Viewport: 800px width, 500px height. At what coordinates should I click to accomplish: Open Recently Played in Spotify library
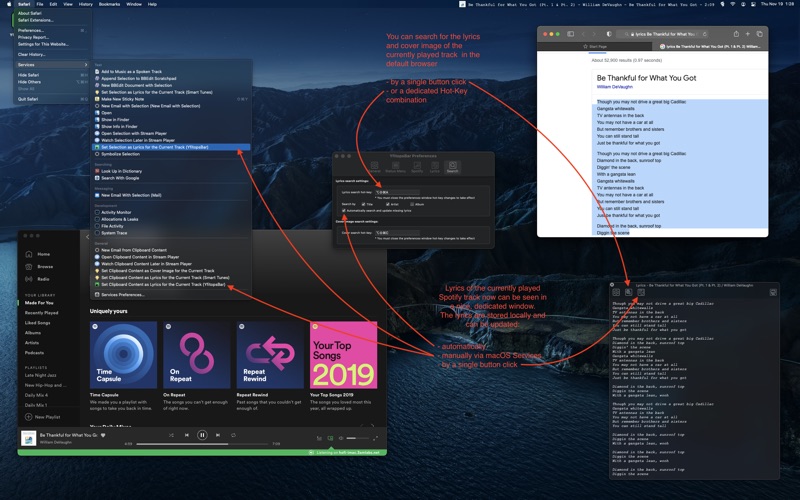pyautogui.click(x=41, y=313)
